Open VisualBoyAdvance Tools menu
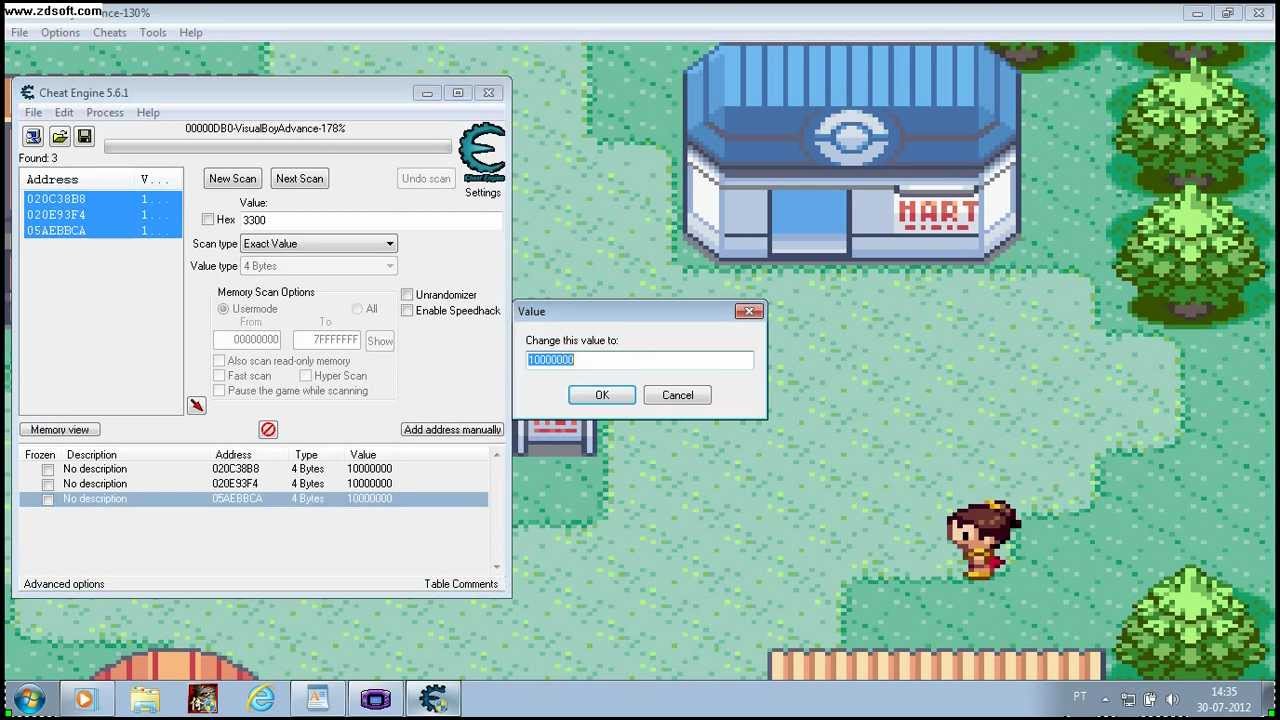The image size is (1280, 720). tap(153, 32)
